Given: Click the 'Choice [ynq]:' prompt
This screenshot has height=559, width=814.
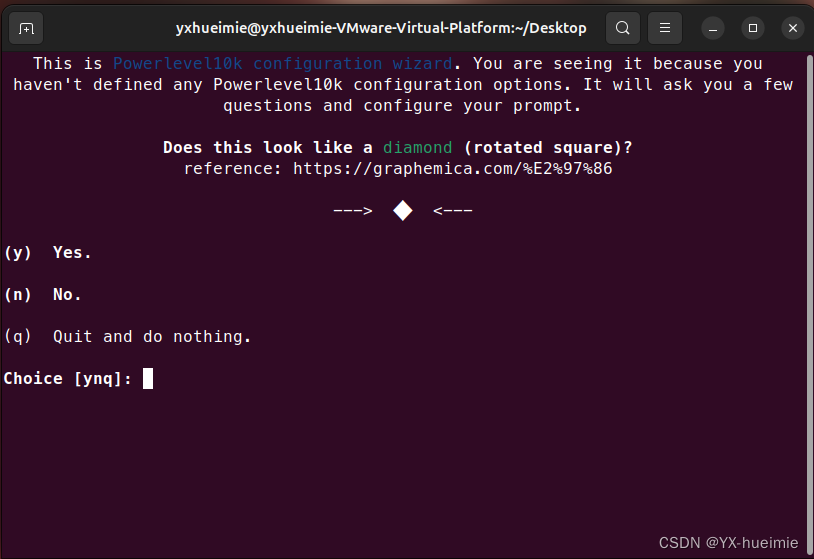Looking at the screenshot, I should 68,378.
